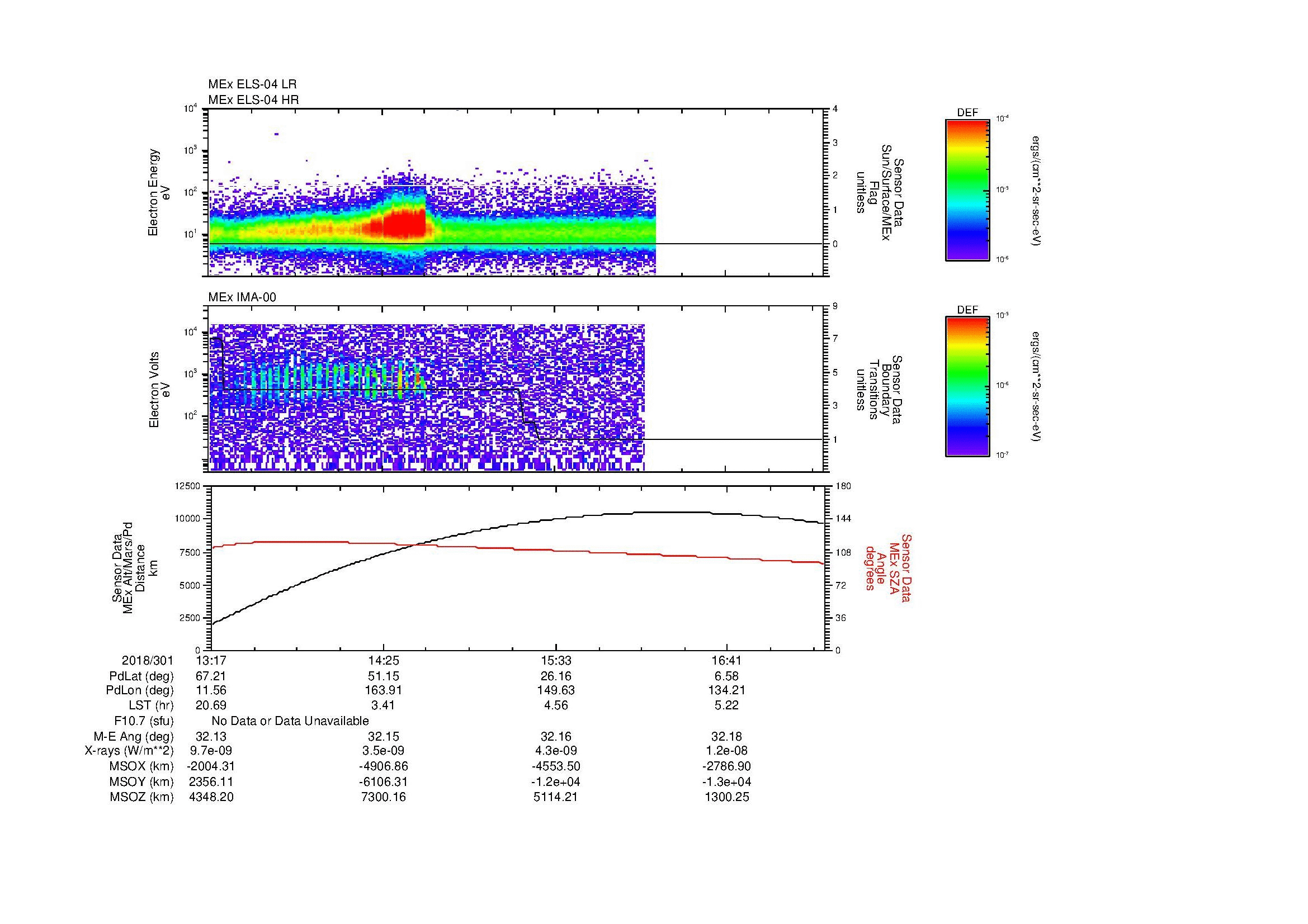This screenshot has width=1308, height=924.
Task: Click MSOZ value '1300.25'
Action: coord(727,797)
